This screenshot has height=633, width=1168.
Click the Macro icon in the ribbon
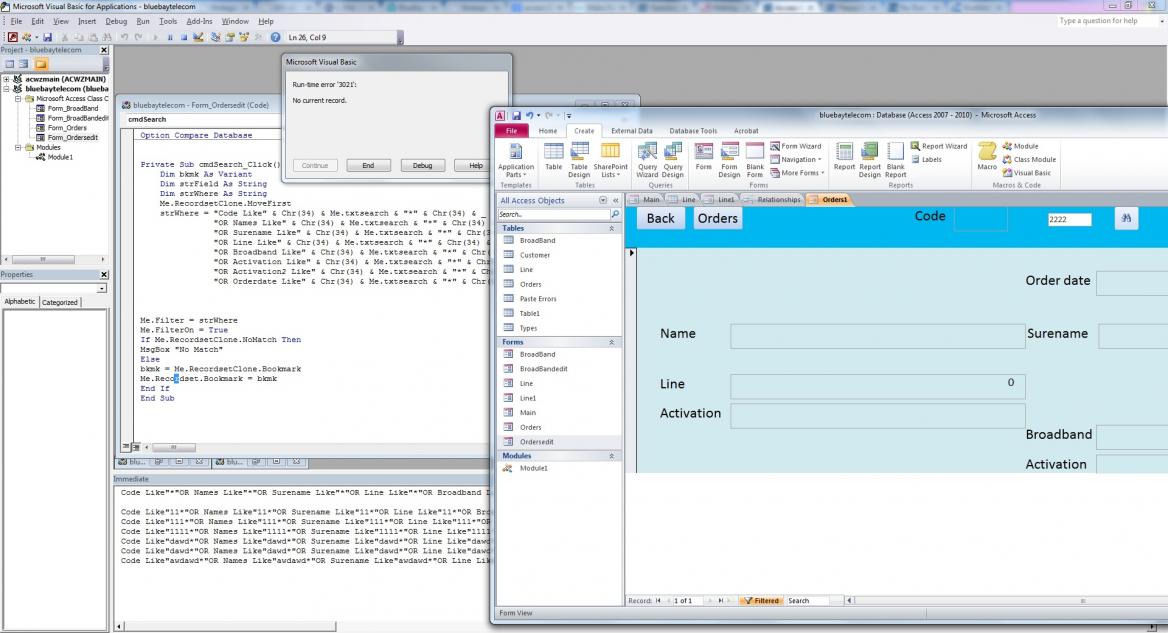click(x=987, y=157)
